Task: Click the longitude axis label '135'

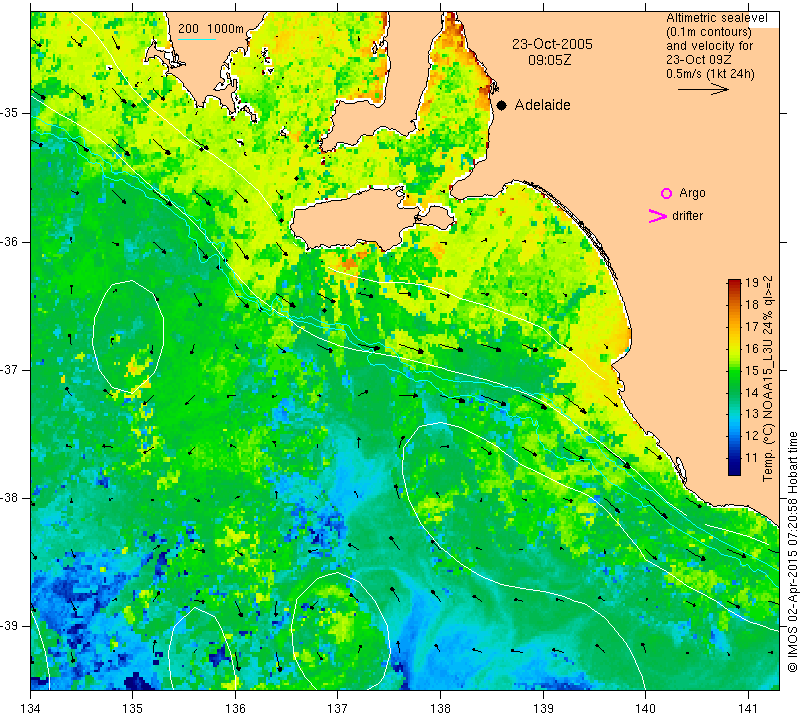Action: 133,709
